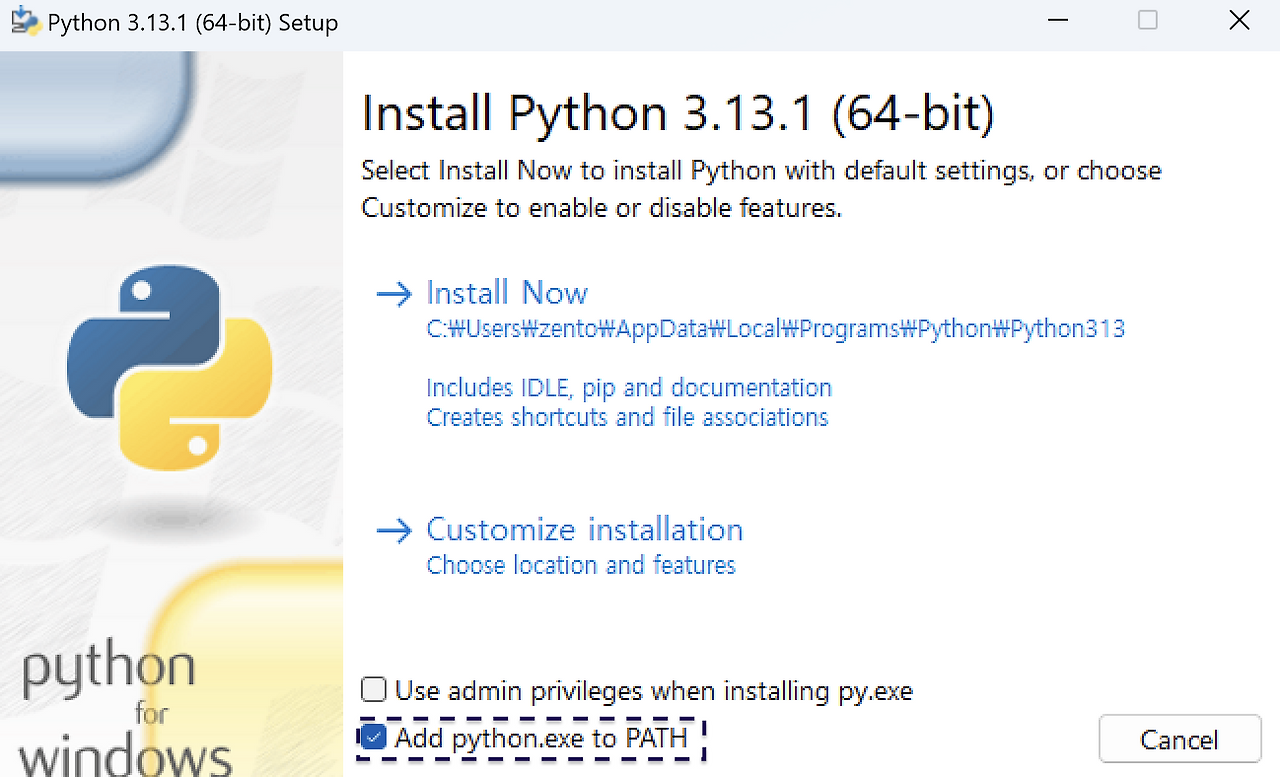1280x777 pixels.
Task: Click the arrow next to Customize installation
Action: 394,529
